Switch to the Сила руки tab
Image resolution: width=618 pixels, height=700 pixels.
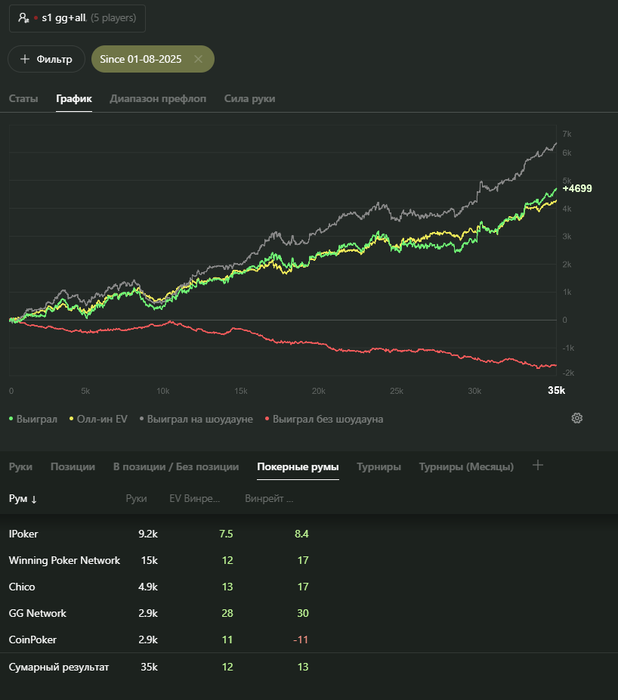point(250,99)
